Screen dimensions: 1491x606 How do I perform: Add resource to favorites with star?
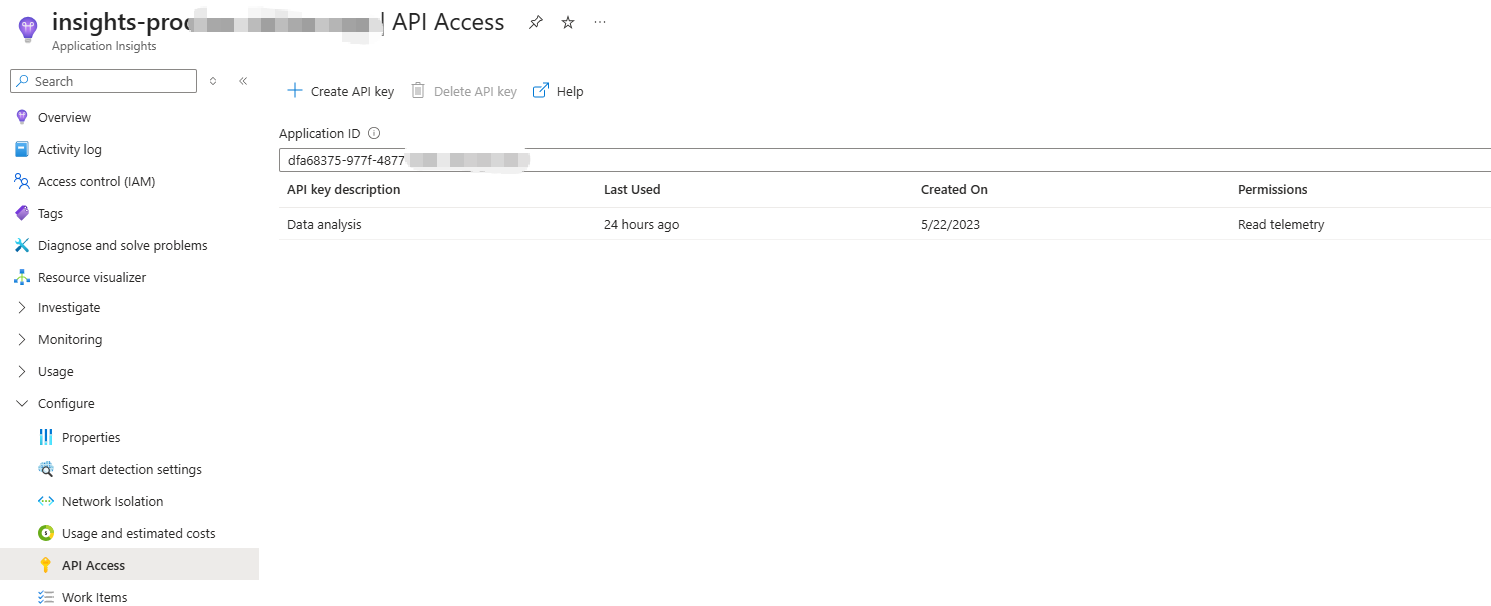[x=568, y=22]
